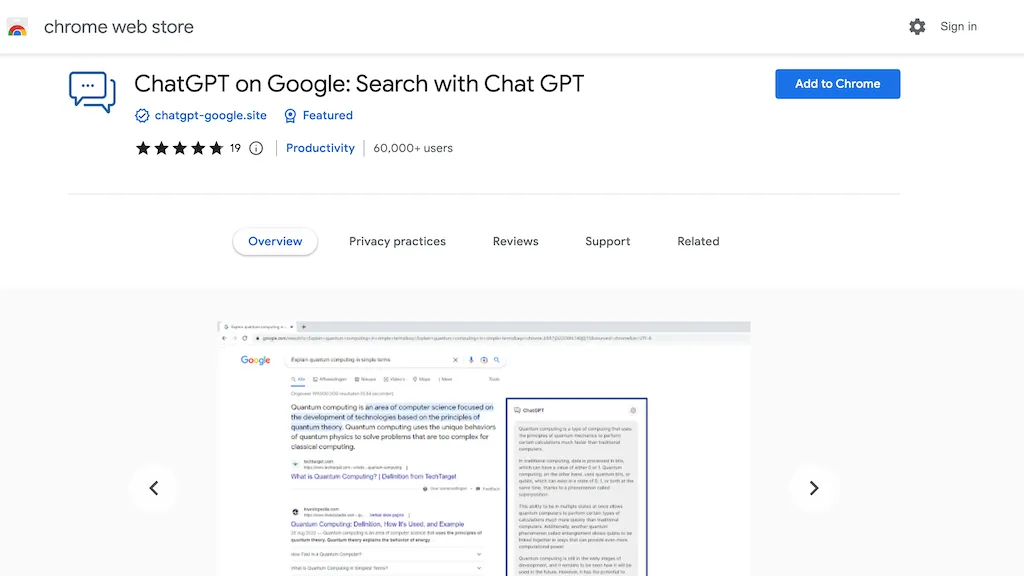Viewport: 1024px width, 576px height.
Task: Show the previous screenshot with left arrow
Action: point(153,488)
